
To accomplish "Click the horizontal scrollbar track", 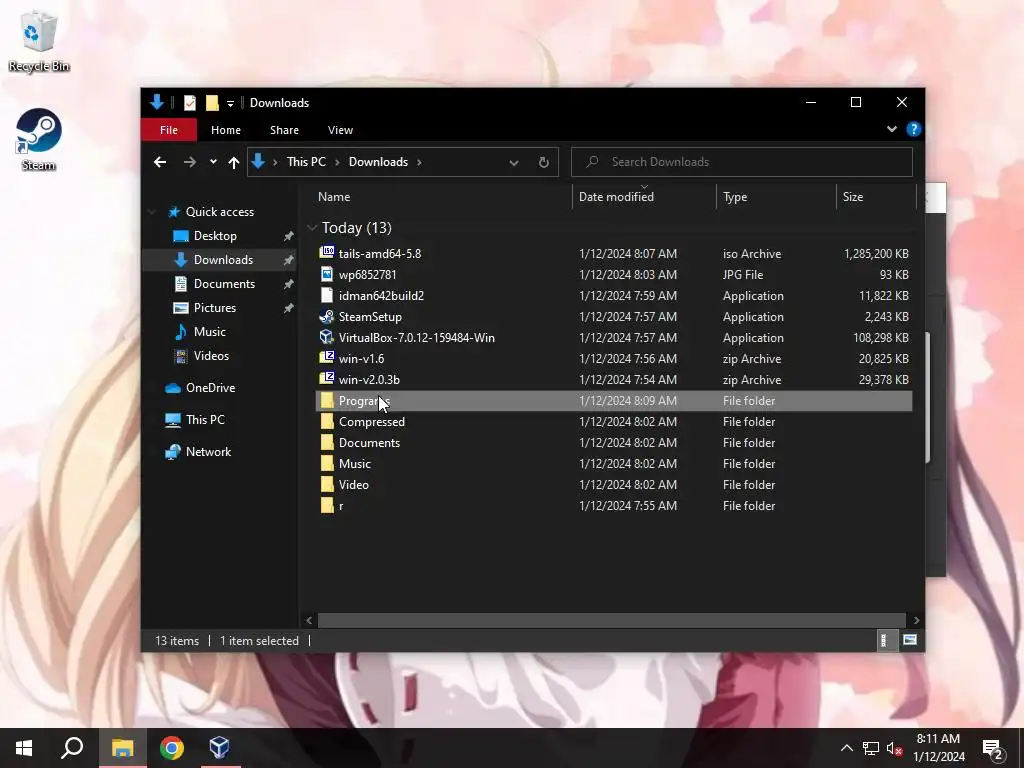I will (x=611, y=620).
